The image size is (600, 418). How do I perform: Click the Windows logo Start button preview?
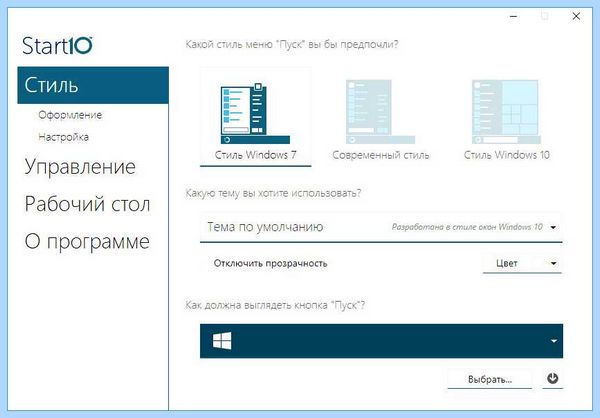pos(222,341)
